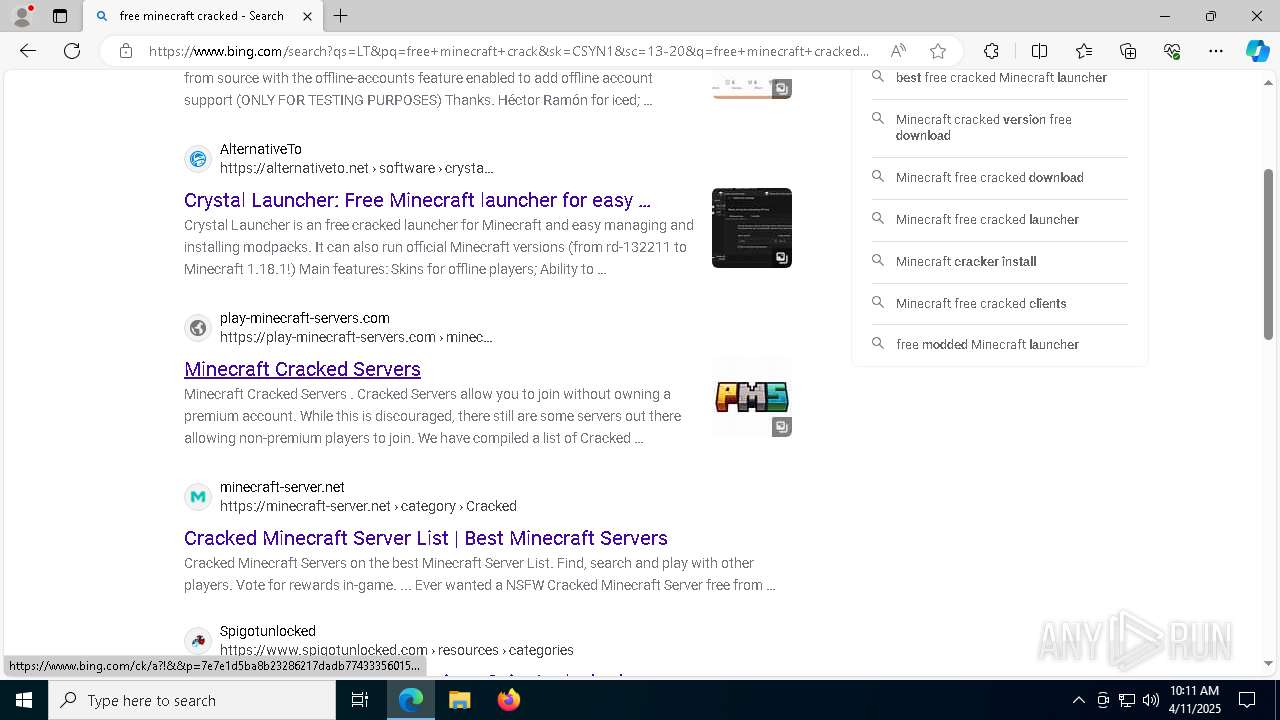Select the 'free minecraft cracked - Search' tab
The width and height of the screenshot is (1280, 720).
202,16
